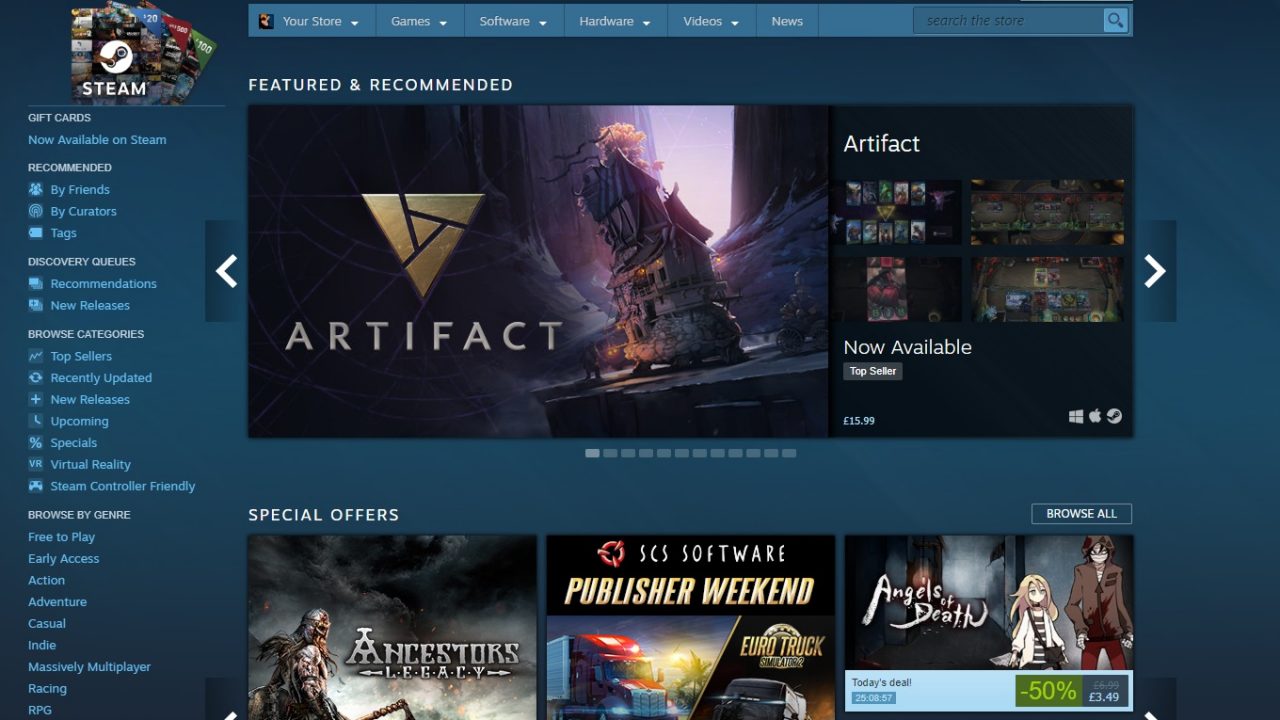This screenshot has height=720, width=1280.
Task: Click the Tags icon in sidebar
Action: (x=36, y=233)
